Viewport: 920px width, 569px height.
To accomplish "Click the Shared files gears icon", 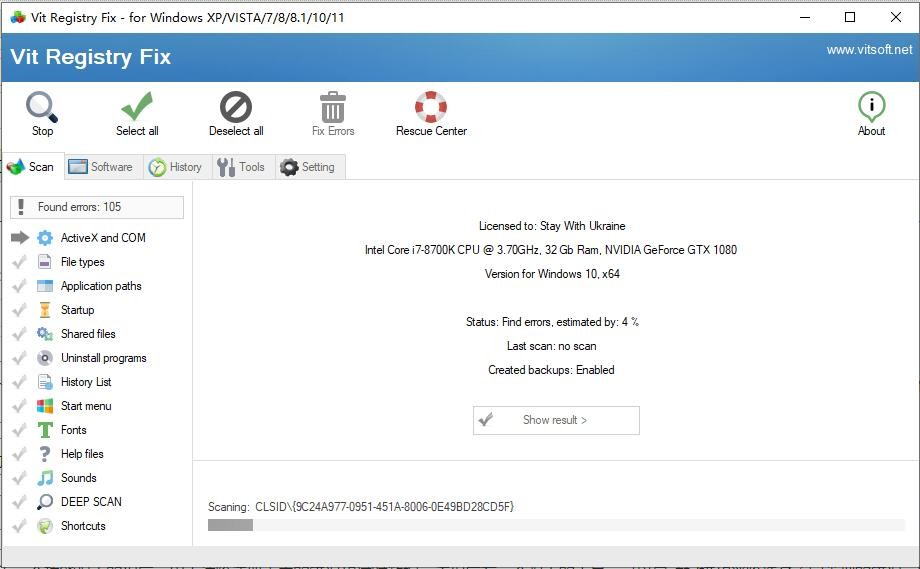I will point(45,334).
